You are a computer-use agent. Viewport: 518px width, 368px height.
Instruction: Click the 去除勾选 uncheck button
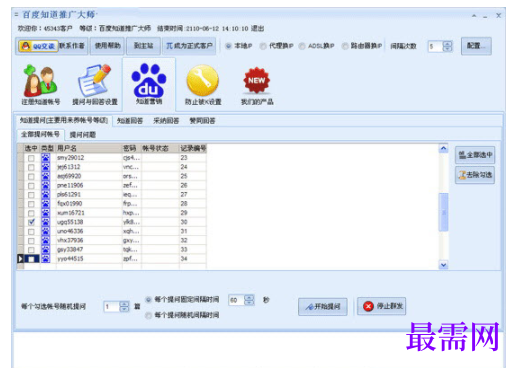[475, 175]
